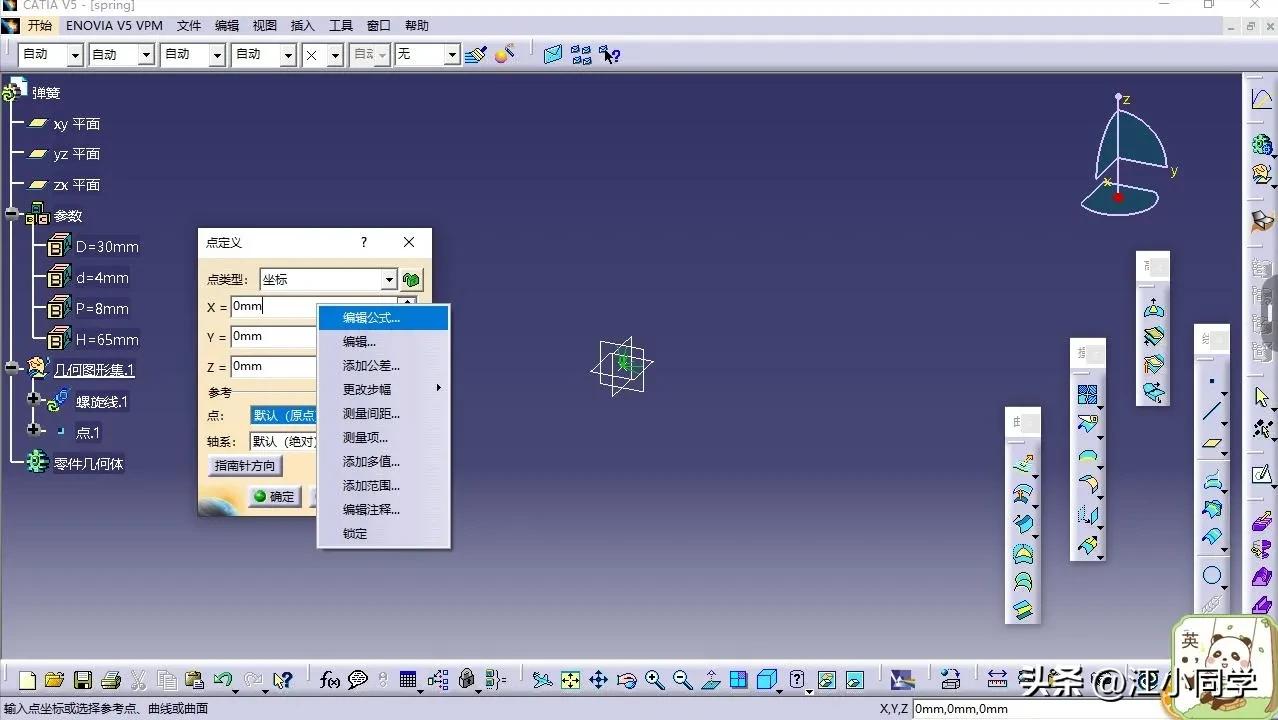Open the 插入 menu
Screen dimensions: 1278x720
302,25
